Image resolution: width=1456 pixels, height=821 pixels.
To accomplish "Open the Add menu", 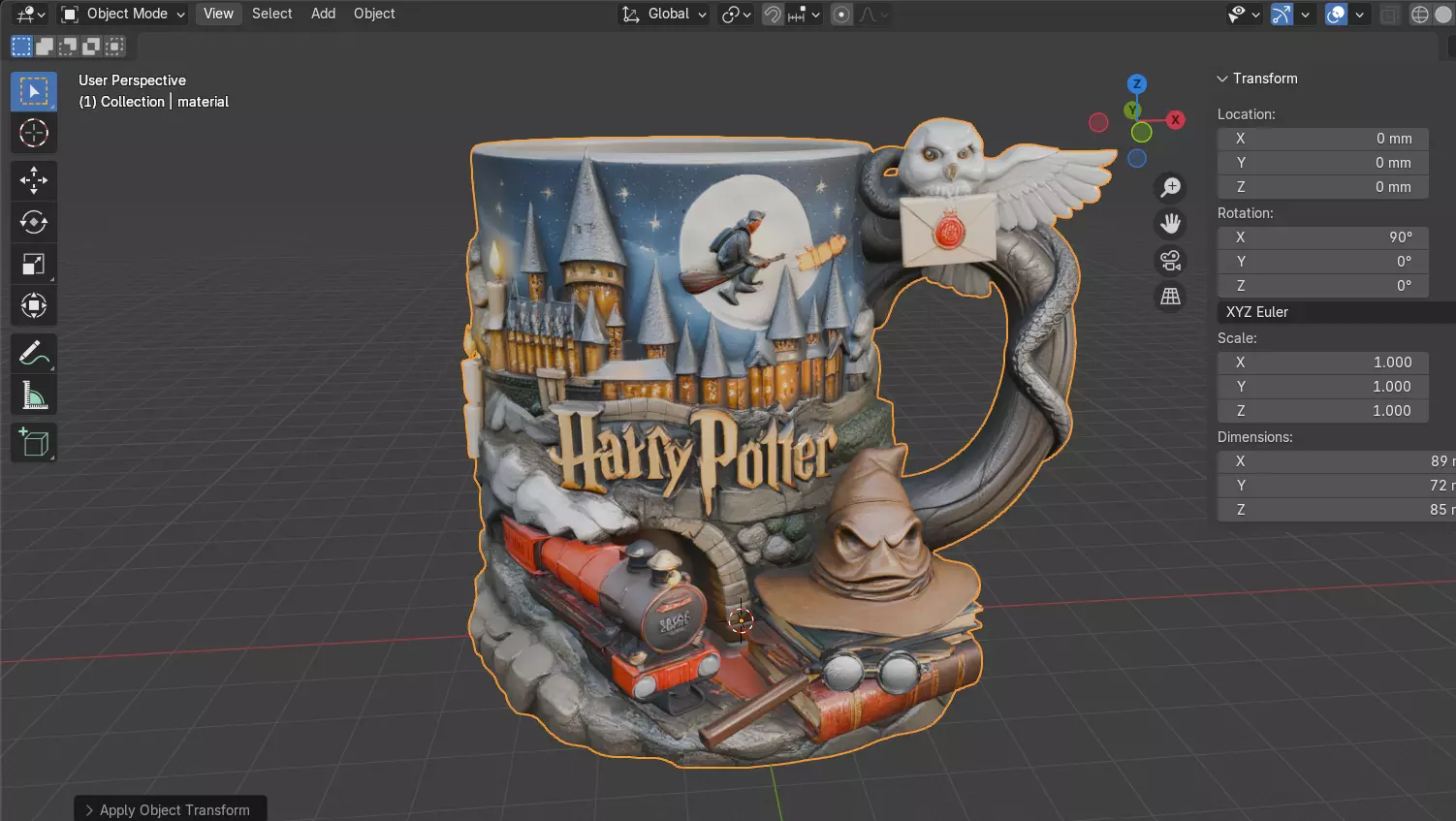I will tap(323, 14).
